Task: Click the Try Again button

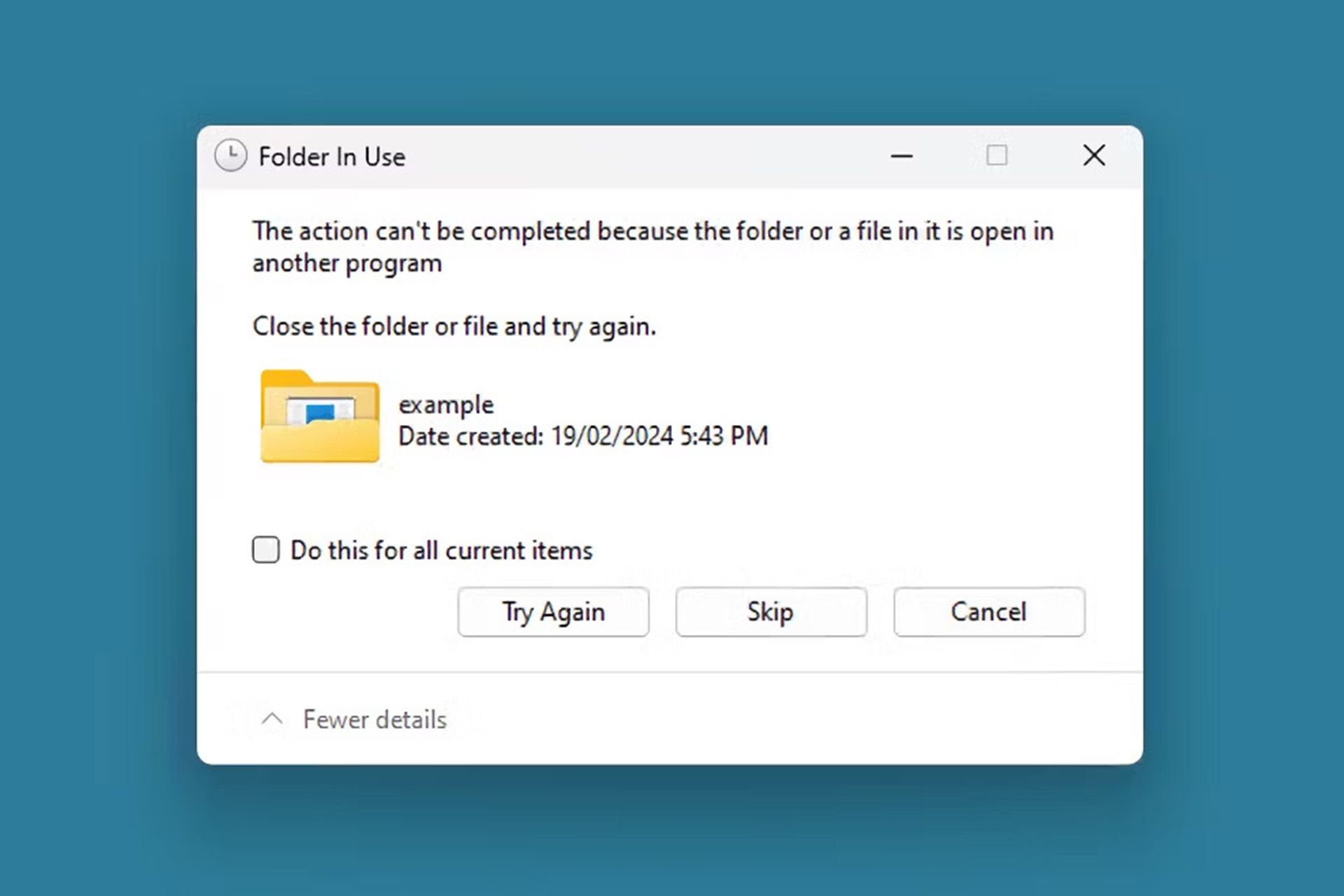Action: pyautogui.click(x=553, y=612)
